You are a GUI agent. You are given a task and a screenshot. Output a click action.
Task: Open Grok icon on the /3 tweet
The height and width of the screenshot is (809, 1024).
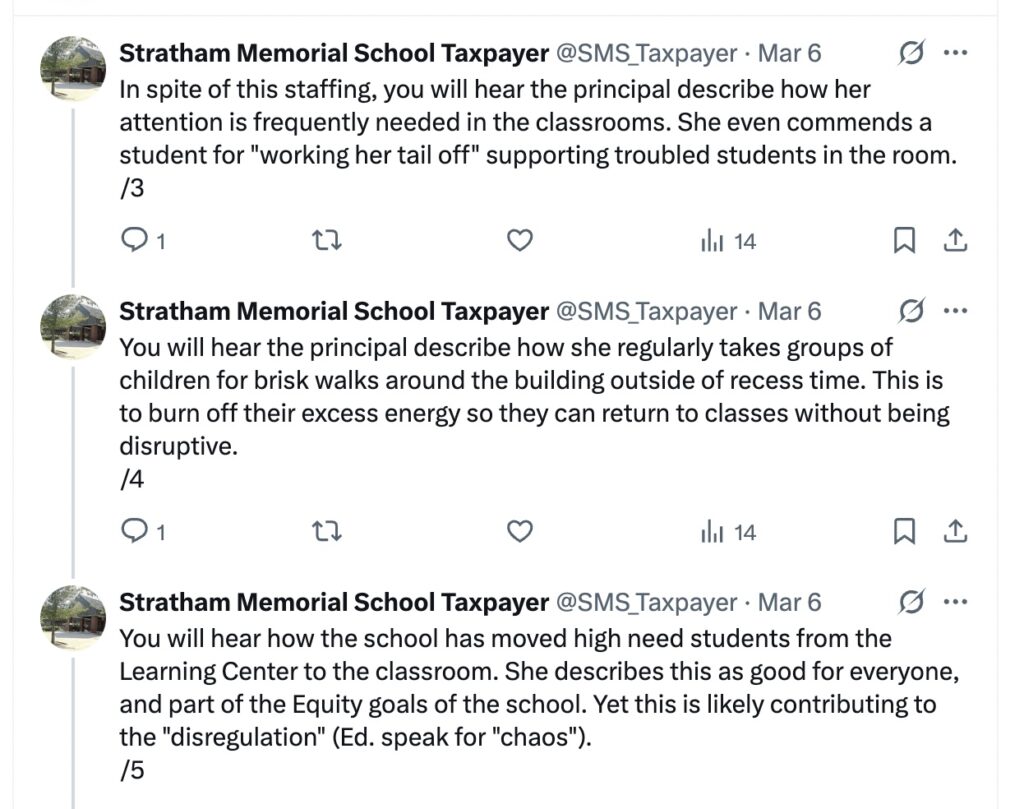tap(911, 53)
